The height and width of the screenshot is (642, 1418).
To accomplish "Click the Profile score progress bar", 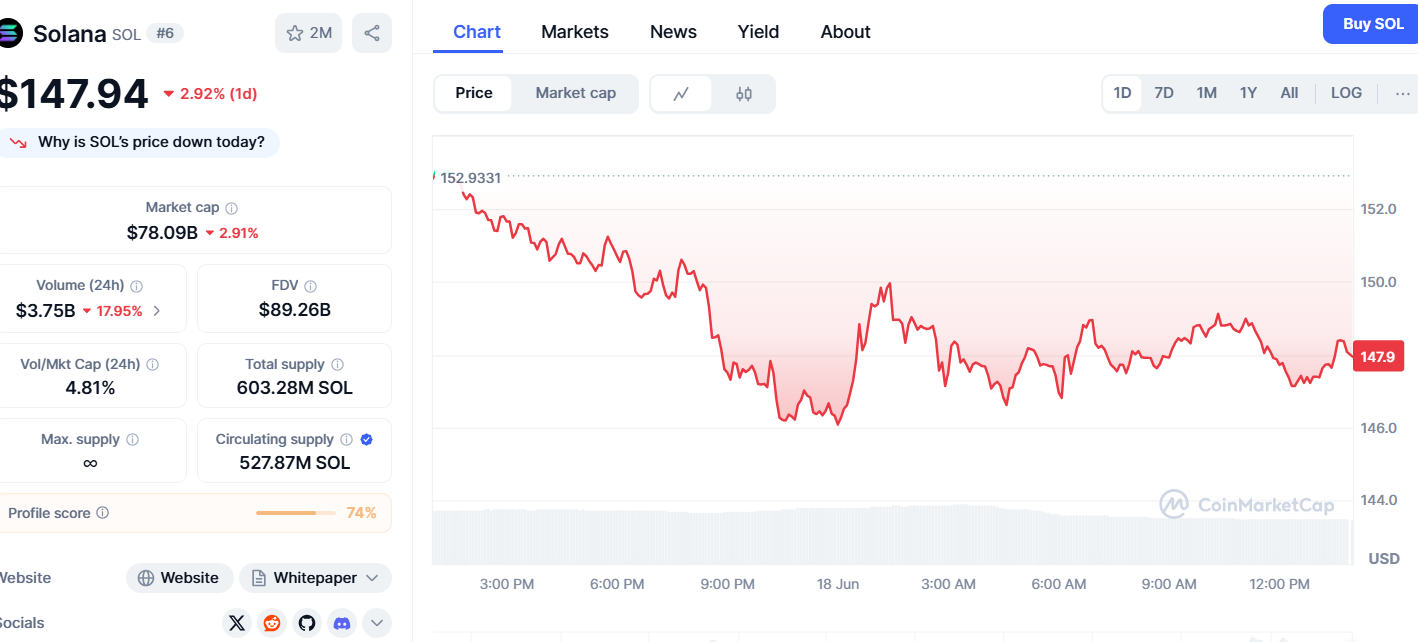I will point(296,513).
